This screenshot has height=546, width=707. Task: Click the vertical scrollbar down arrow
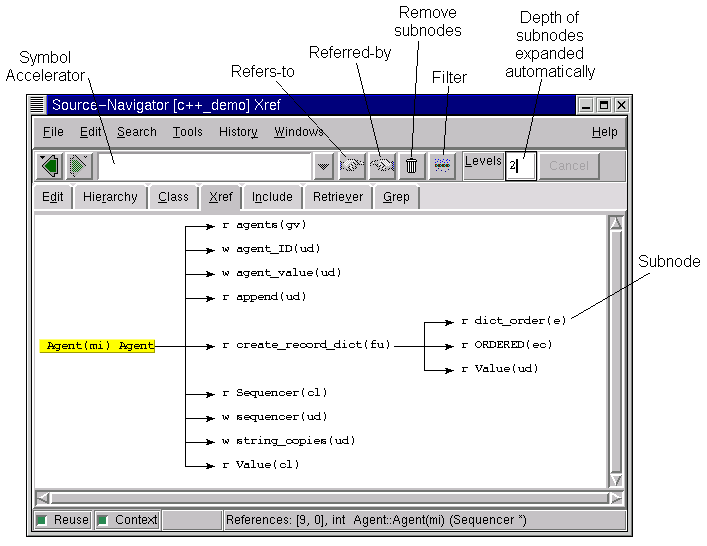coord(616,480)
